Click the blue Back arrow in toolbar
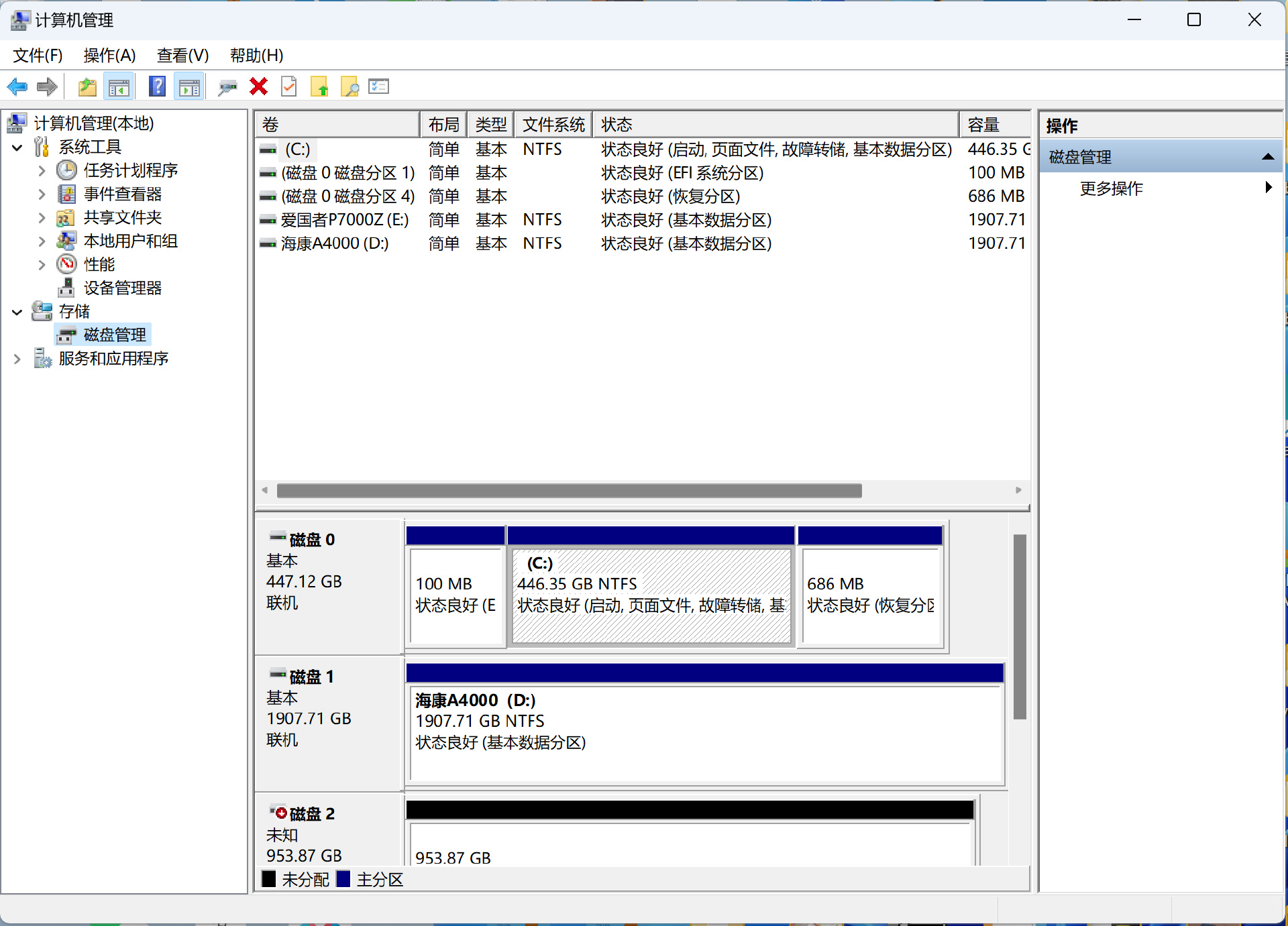Image resolution: width=1288 pixels, height=926 pixels. tap(17, 86)
